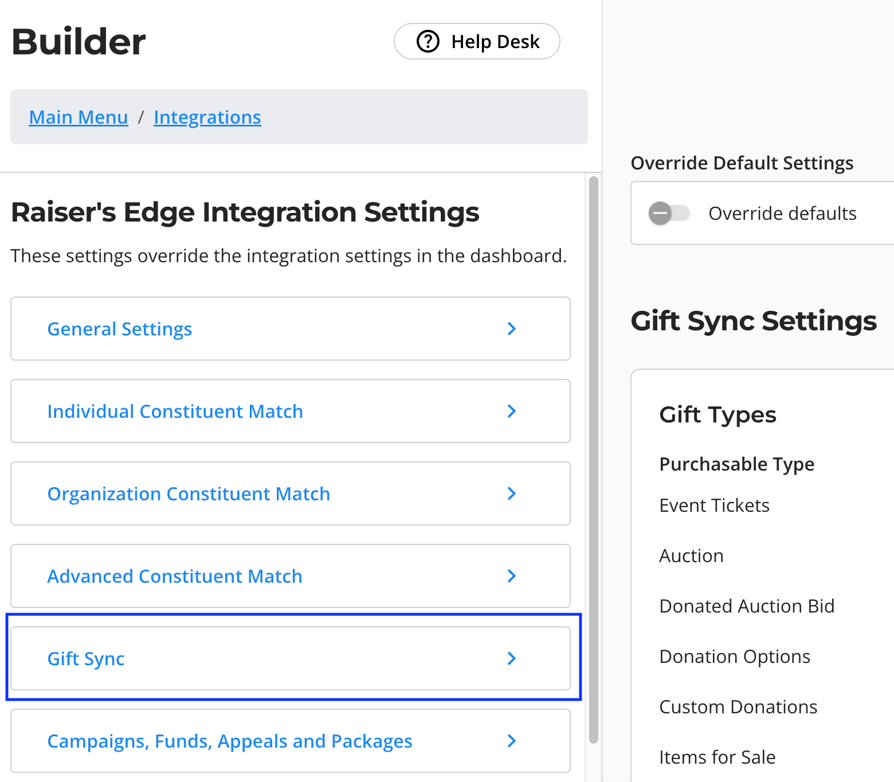The height and width of the screenshot is (782, 894).
Task: Select the Auction gift type
Action: [691, 556]
